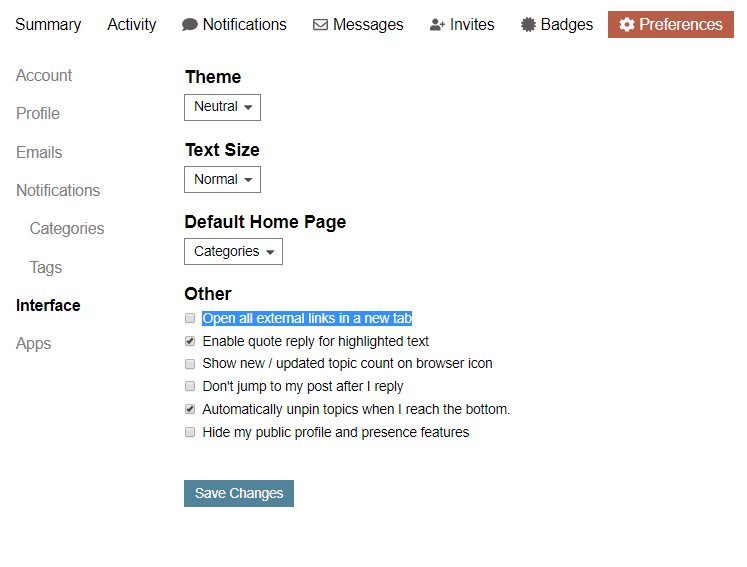This screenshot has width=747, height=567.
Task: Open the Neutral theme dropdown
Action: [222, 107]
